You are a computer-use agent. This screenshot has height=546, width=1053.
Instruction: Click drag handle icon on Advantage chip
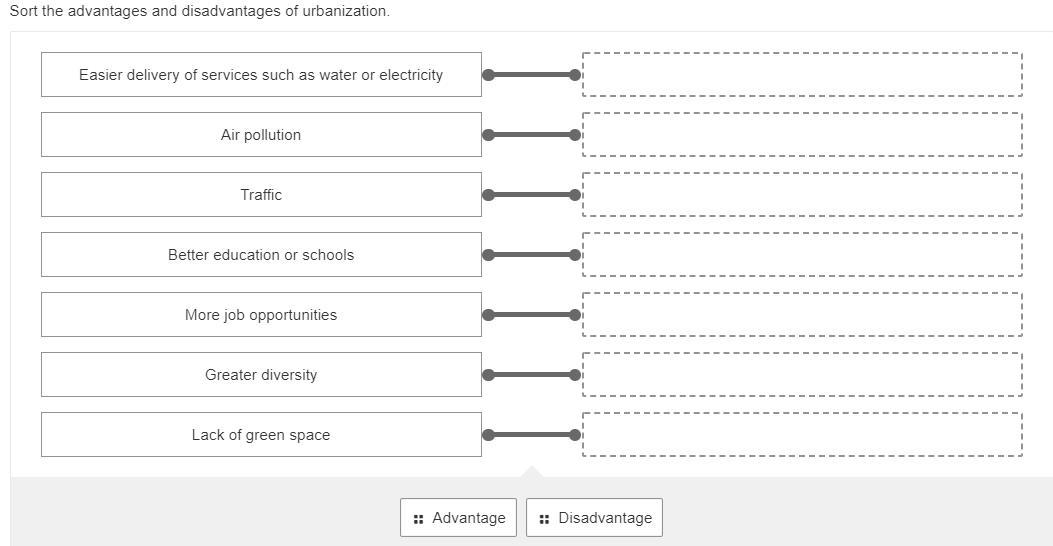[418, 519]
